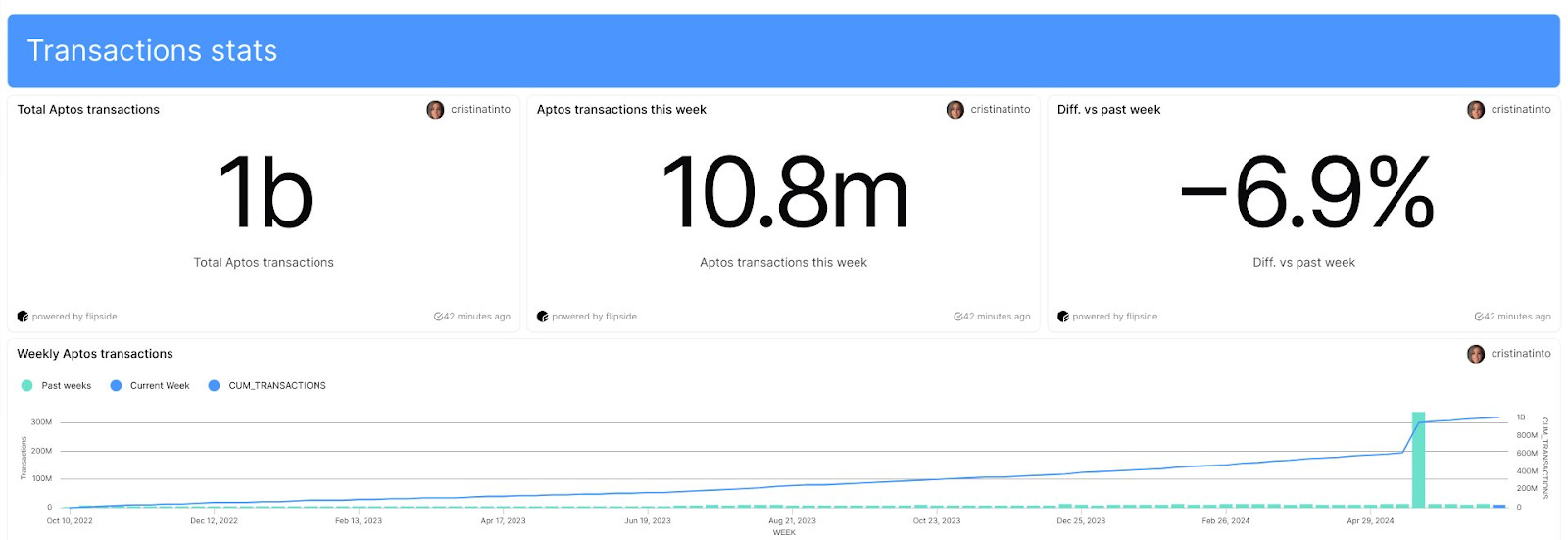Click Feb 26, 2024 x-axis label
1568x540 pixels.
click(x=1226, y=521)
